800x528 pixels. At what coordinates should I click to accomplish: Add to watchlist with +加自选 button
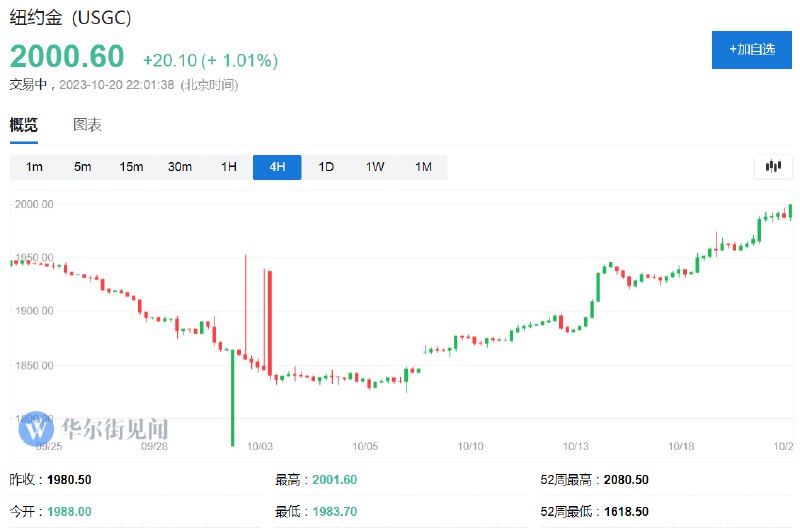[x=752, y=49]
